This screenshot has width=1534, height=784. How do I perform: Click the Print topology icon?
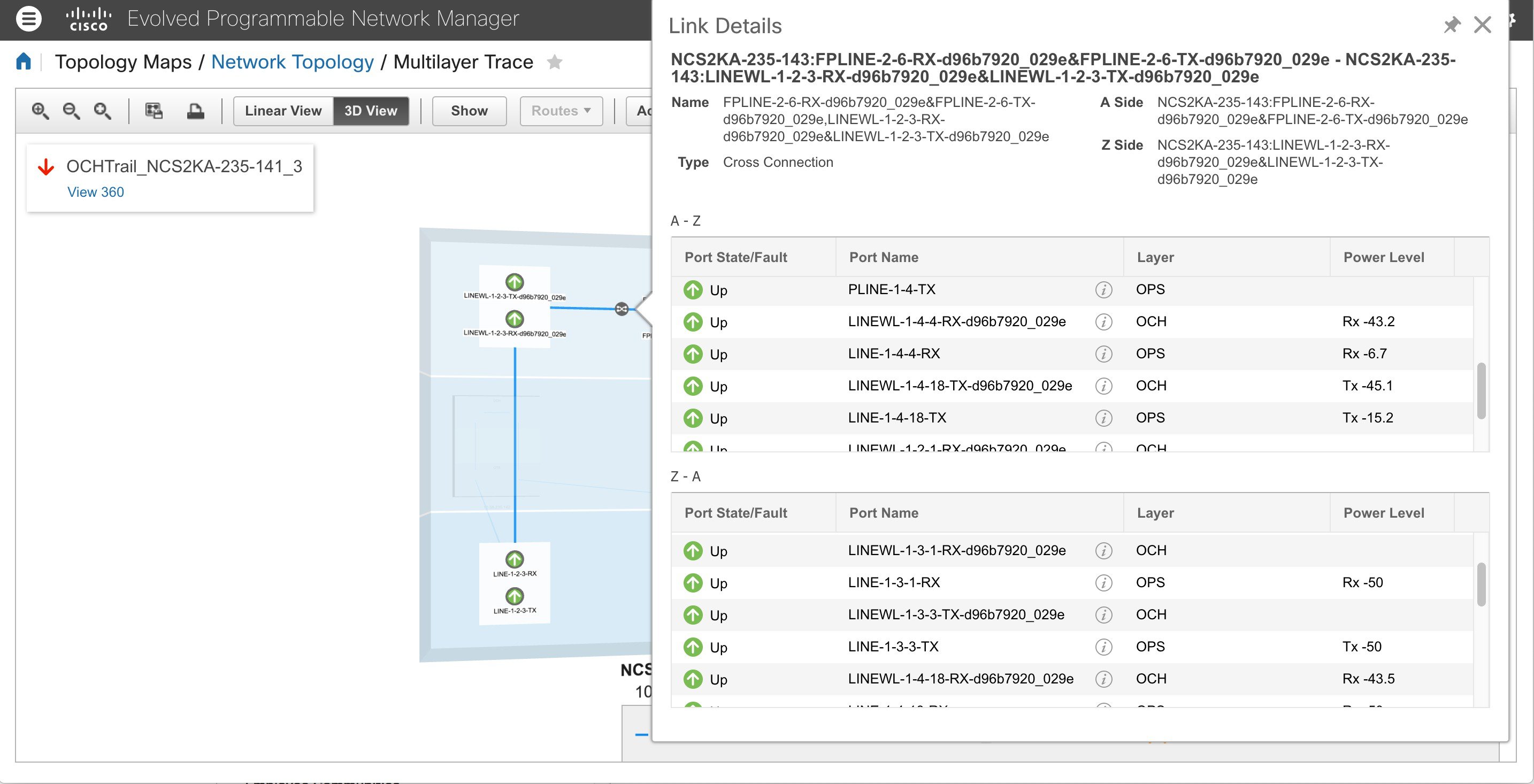click(195, 111)
